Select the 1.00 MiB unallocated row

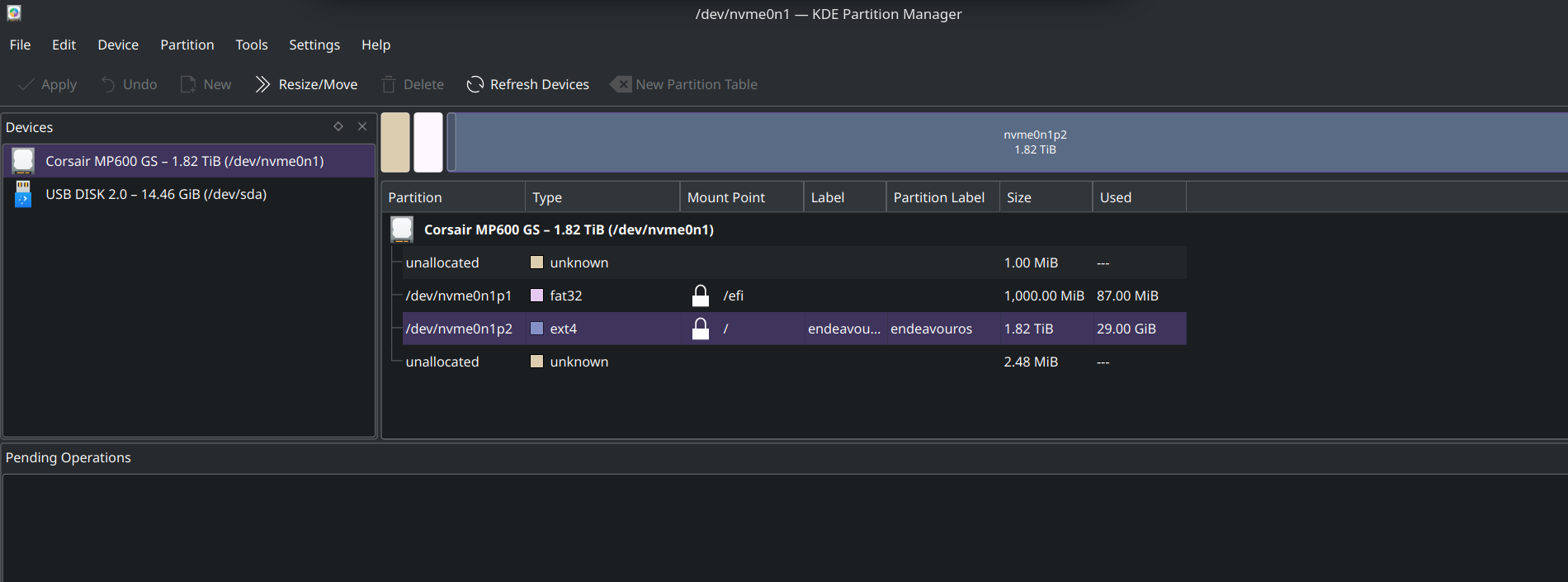[794, 263]
